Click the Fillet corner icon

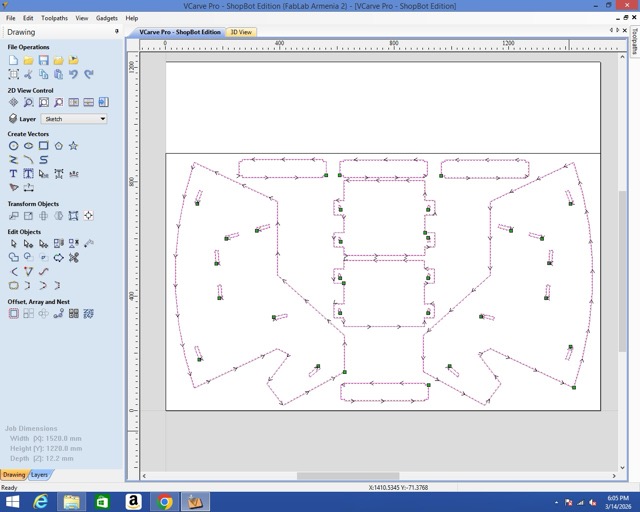point(13,272)
